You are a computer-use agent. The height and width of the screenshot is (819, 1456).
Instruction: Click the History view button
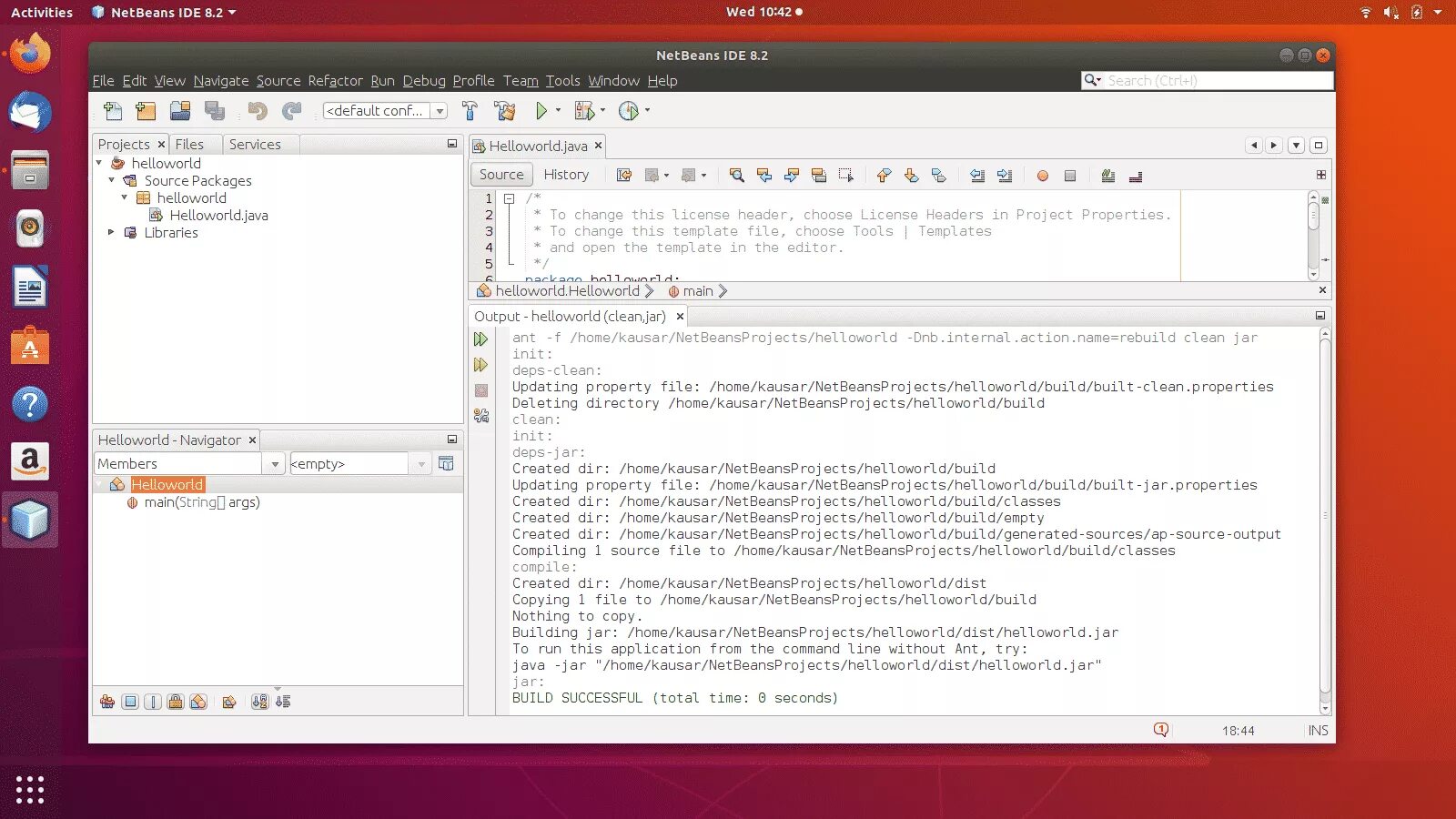tap(566, 175)
